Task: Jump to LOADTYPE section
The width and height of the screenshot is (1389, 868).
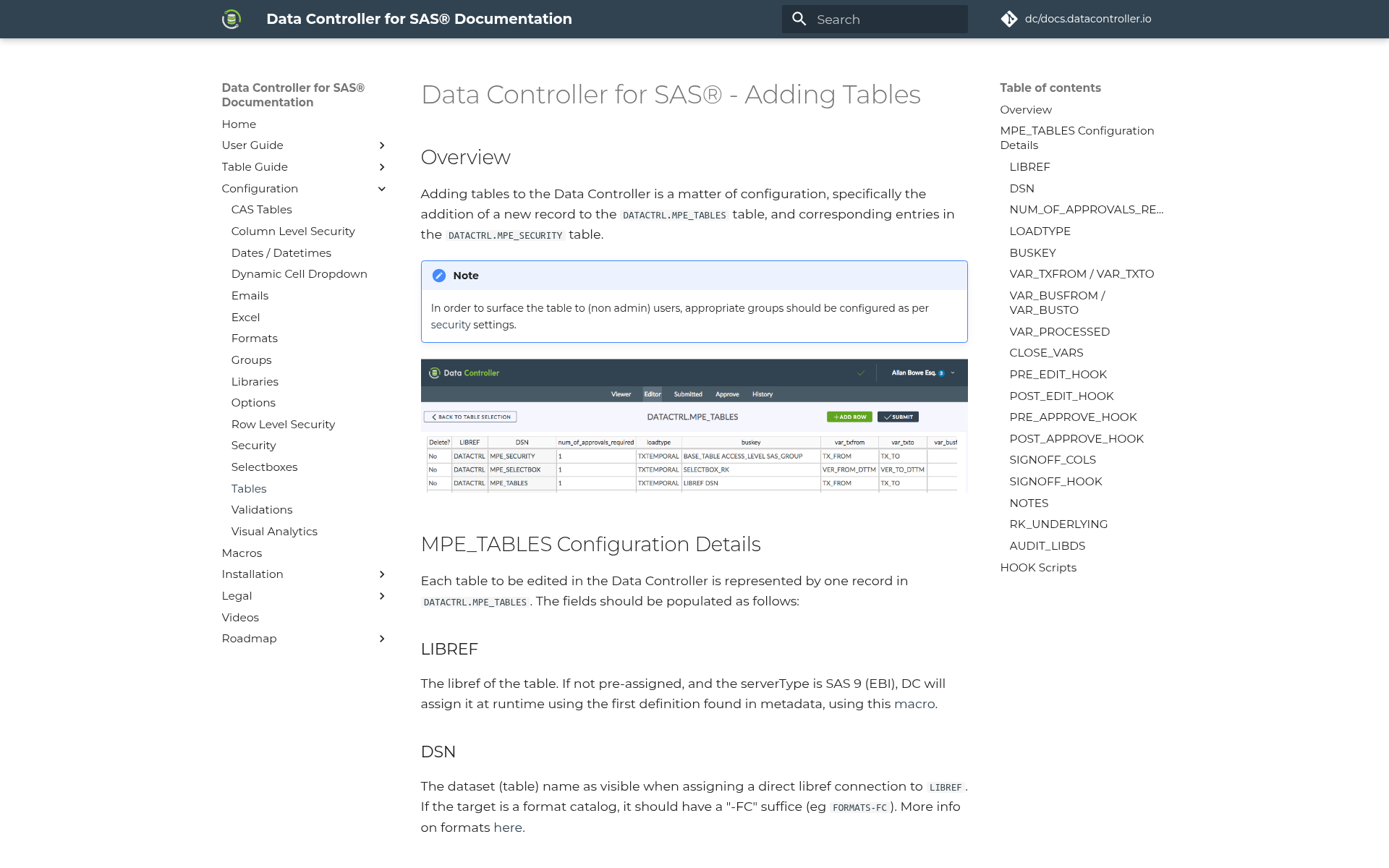Action: click(1040, 231)
